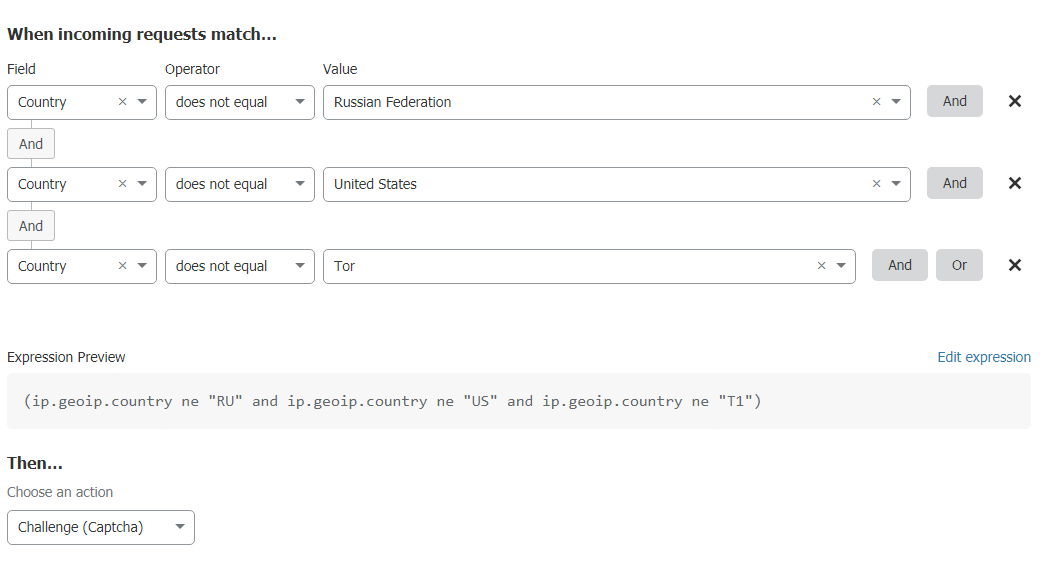Expand the Russian Federation value dropdown arrow

pos(895,102)
